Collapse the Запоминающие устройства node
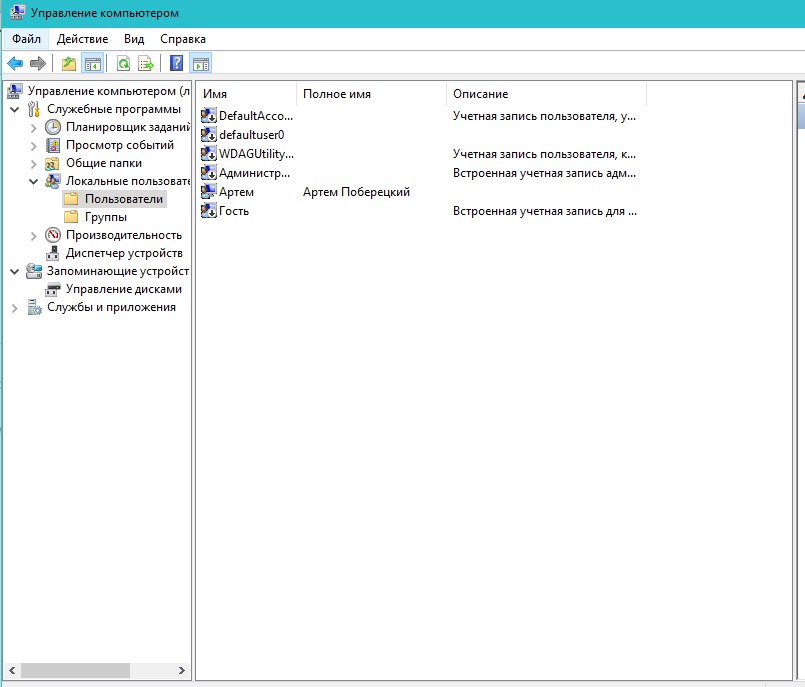The height and width of the screenshot is (687, 805). pos(14,271)
